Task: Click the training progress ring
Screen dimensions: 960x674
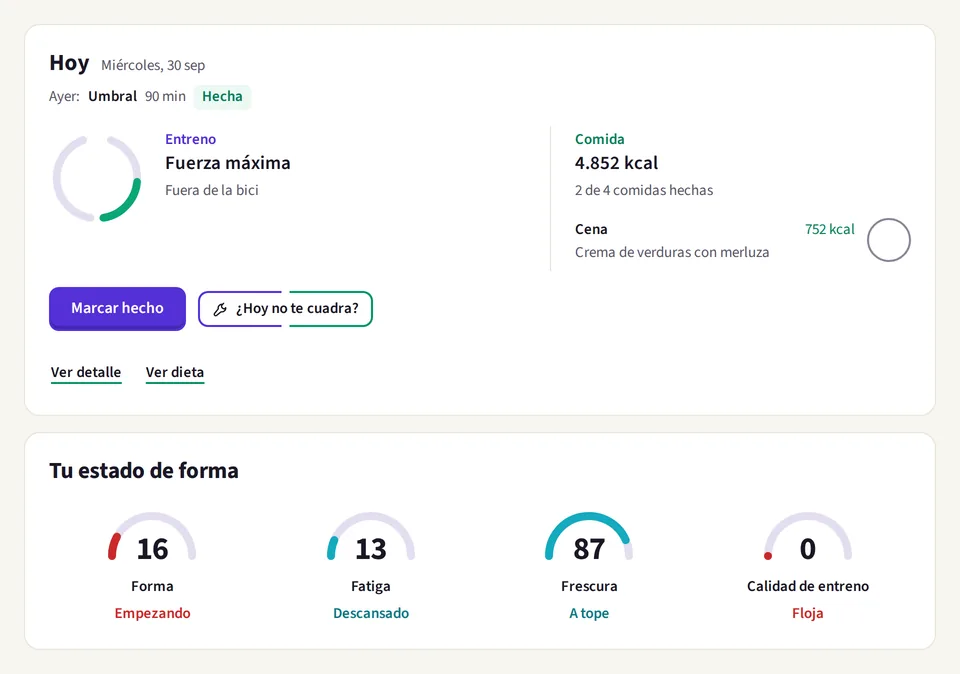Action: click(97, 178)
